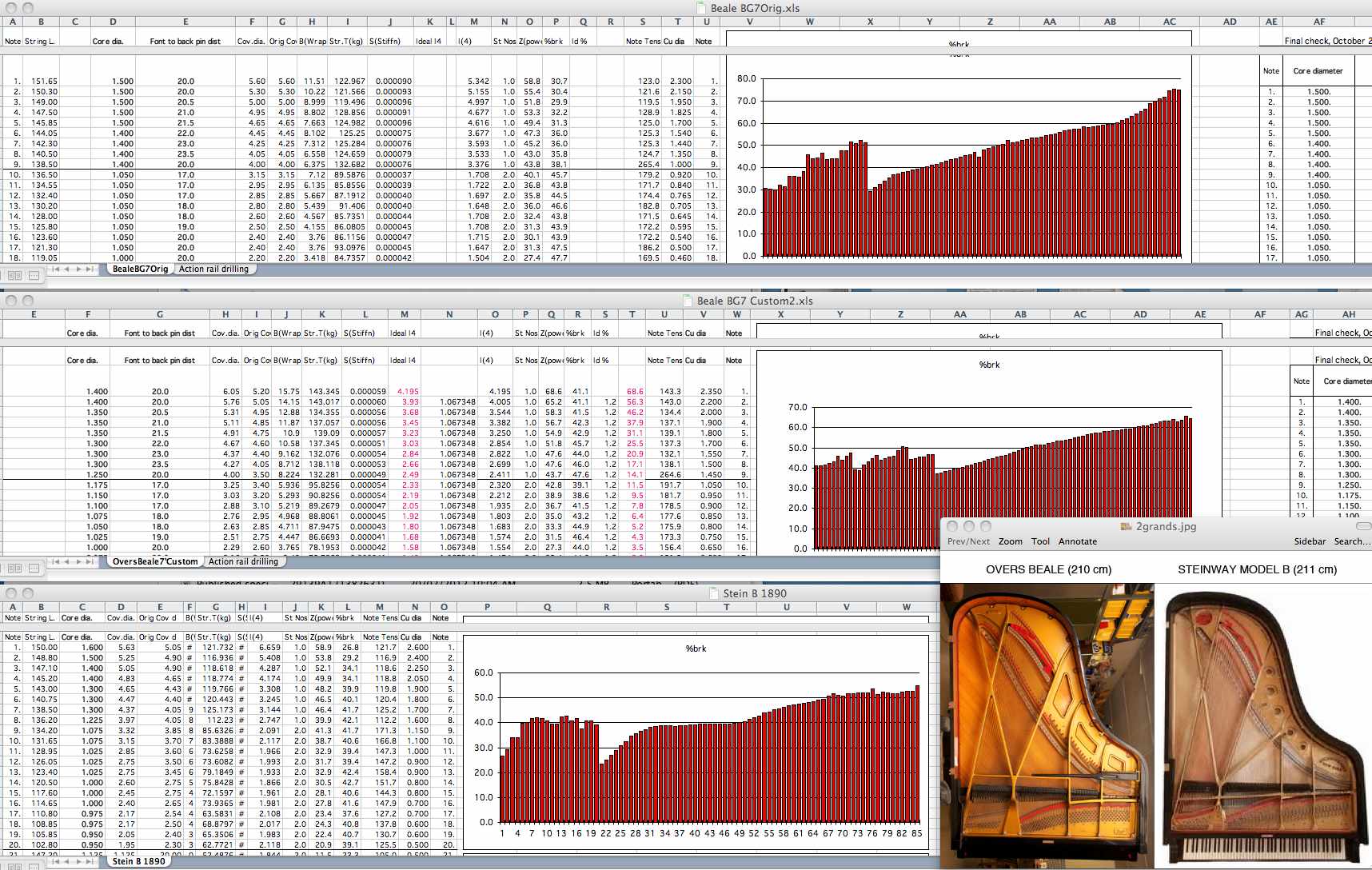Select column G header in Beale BG7 Custom2 window
The image size is (1372, 870).
[160, 314]
